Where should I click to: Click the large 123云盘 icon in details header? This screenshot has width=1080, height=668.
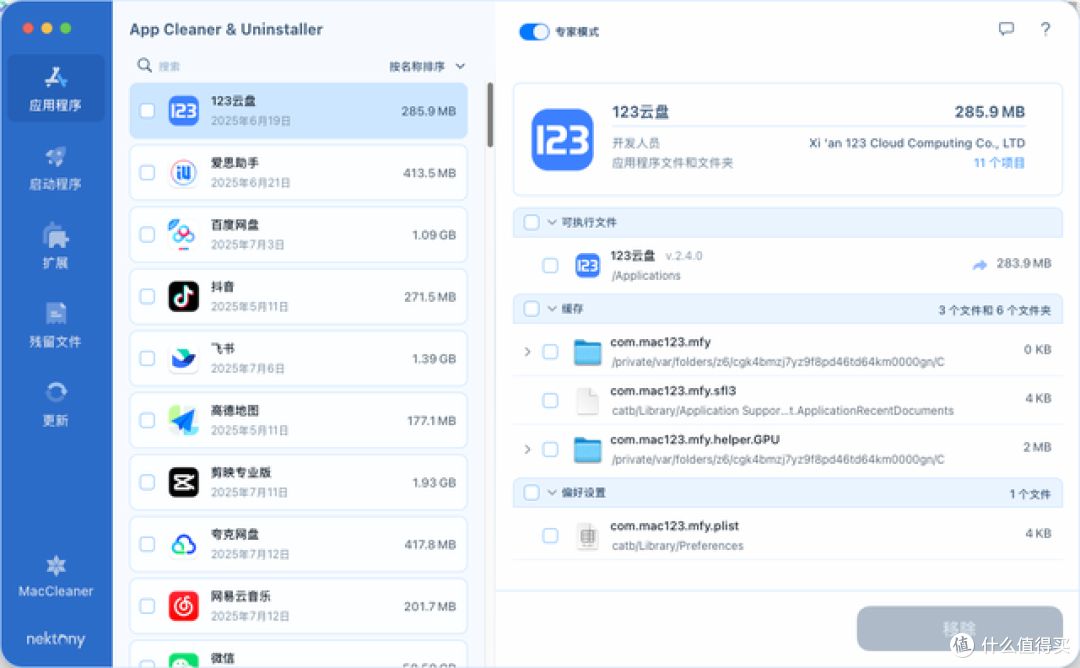pos(562,140)
